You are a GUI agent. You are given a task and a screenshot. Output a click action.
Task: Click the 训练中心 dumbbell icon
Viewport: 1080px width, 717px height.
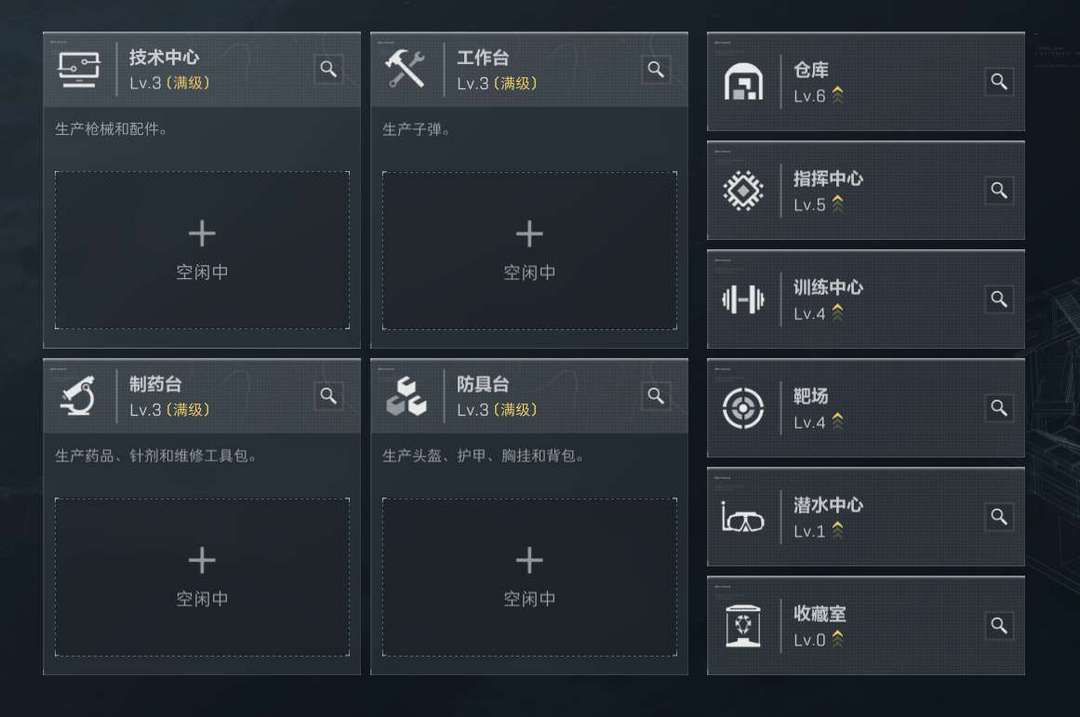coord(743,299)
